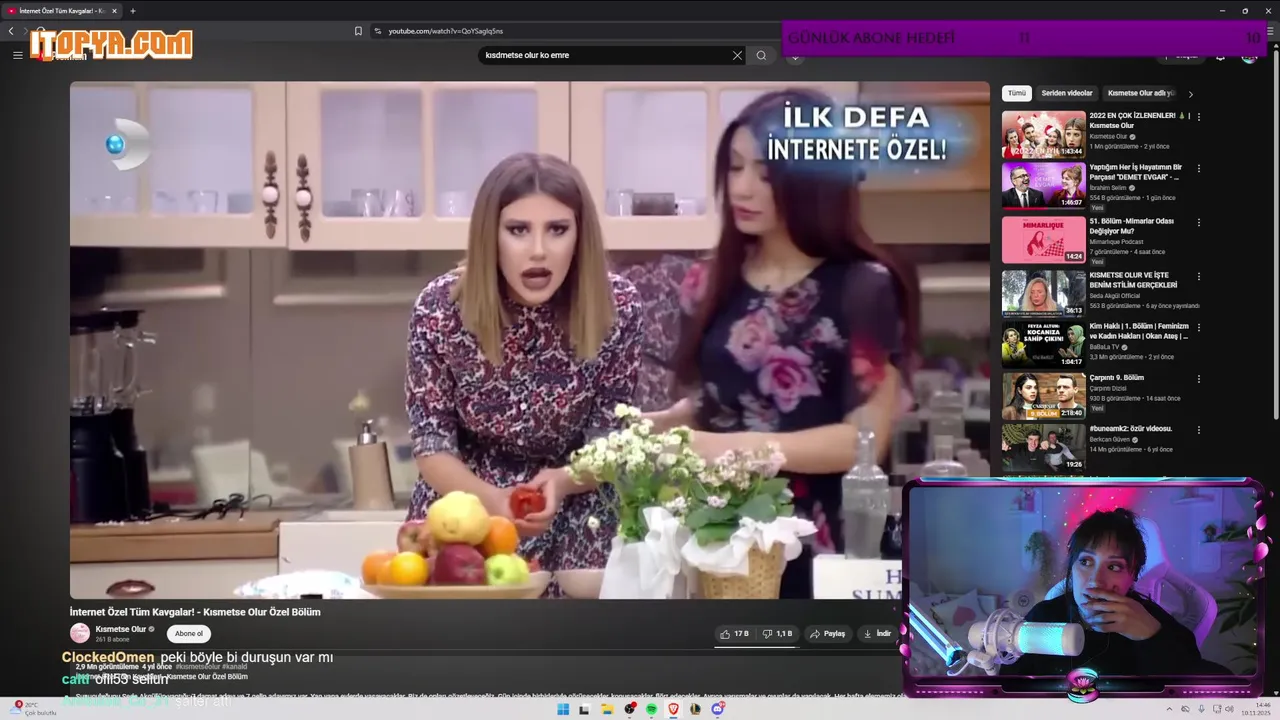The height and width of the screenshot is (720, 1280).
Task: Open options menu for BENİM STİLİM GERÇEKLERİ video
Action: tap(1199, 276)
